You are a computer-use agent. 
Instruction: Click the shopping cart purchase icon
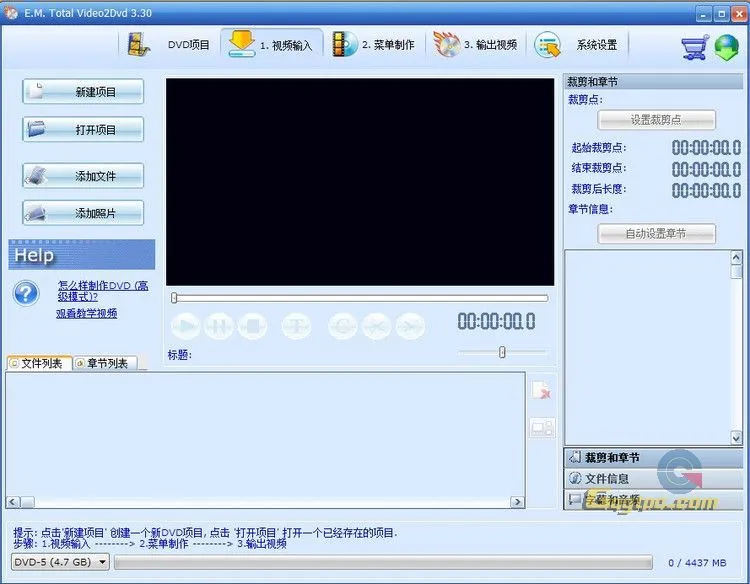tap(695, 47)
